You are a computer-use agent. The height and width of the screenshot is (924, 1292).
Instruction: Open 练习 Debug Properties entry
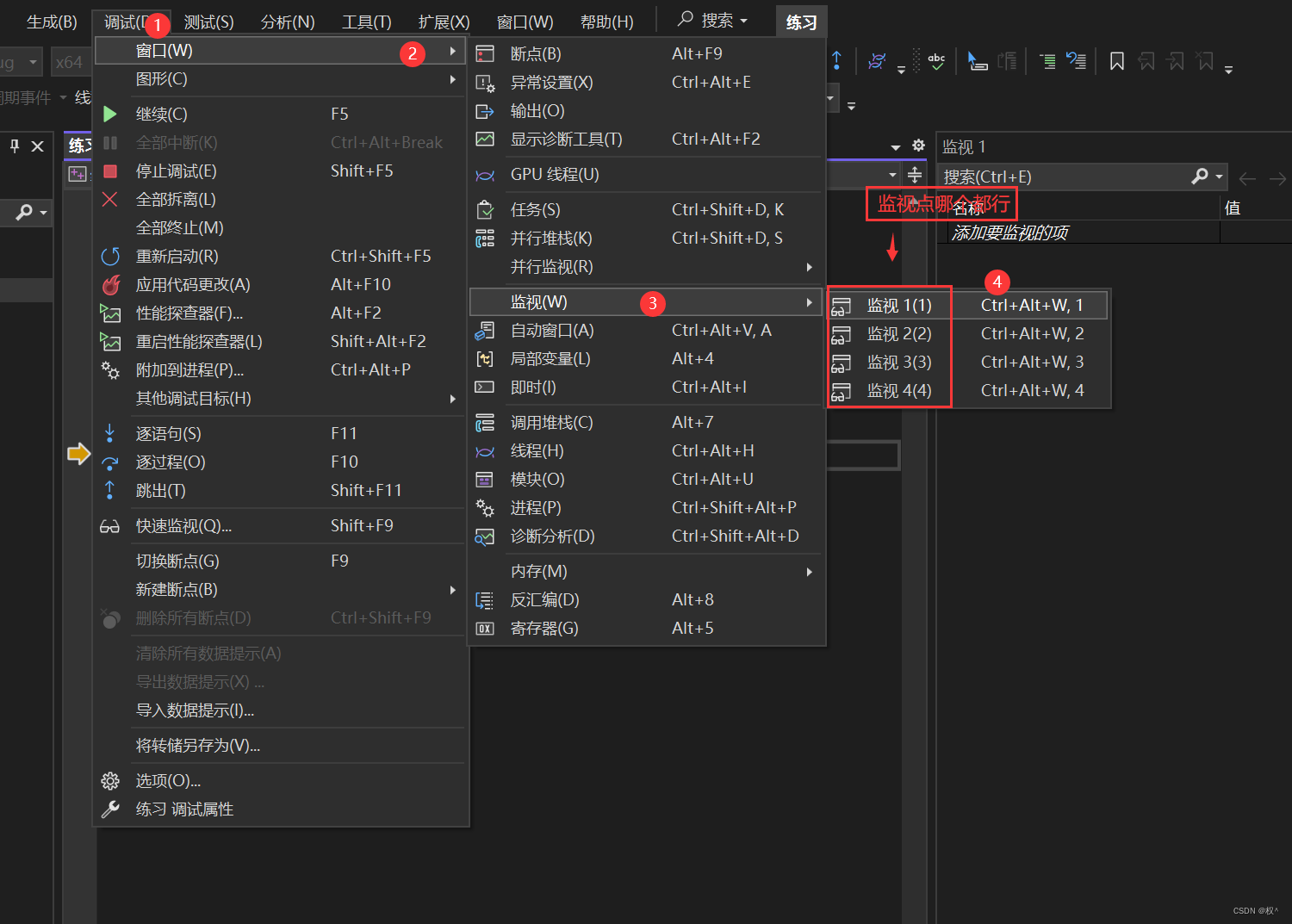[x=280, y=809]
